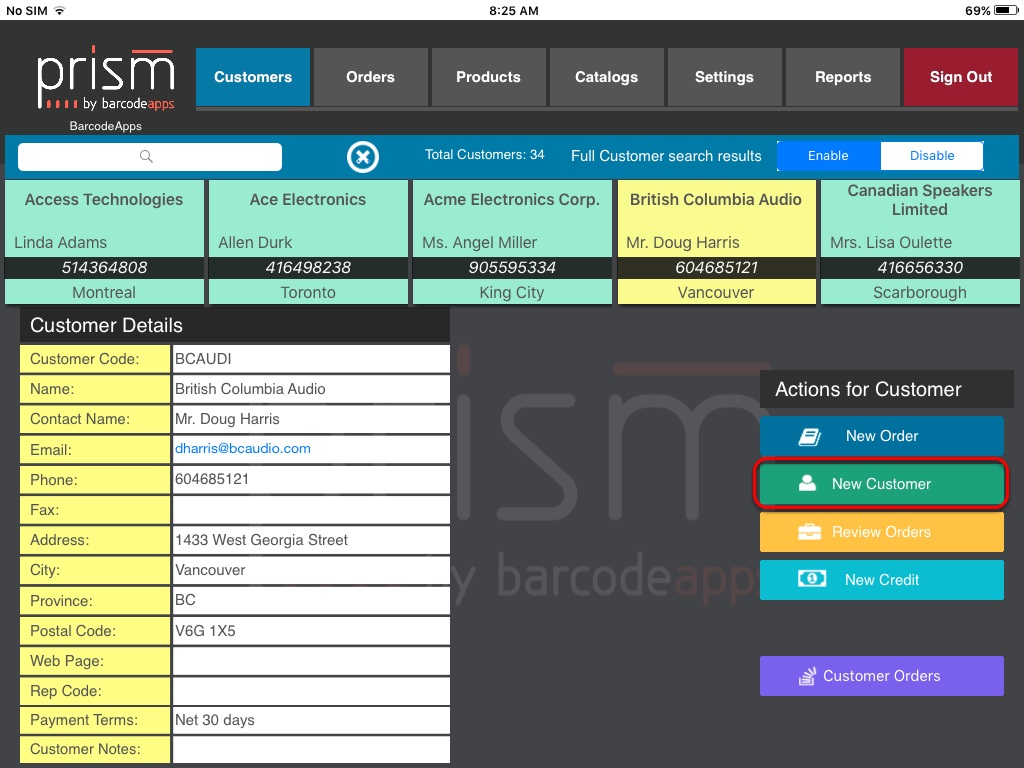
Task: Click the Phone field 604685121
Action: 311,479
